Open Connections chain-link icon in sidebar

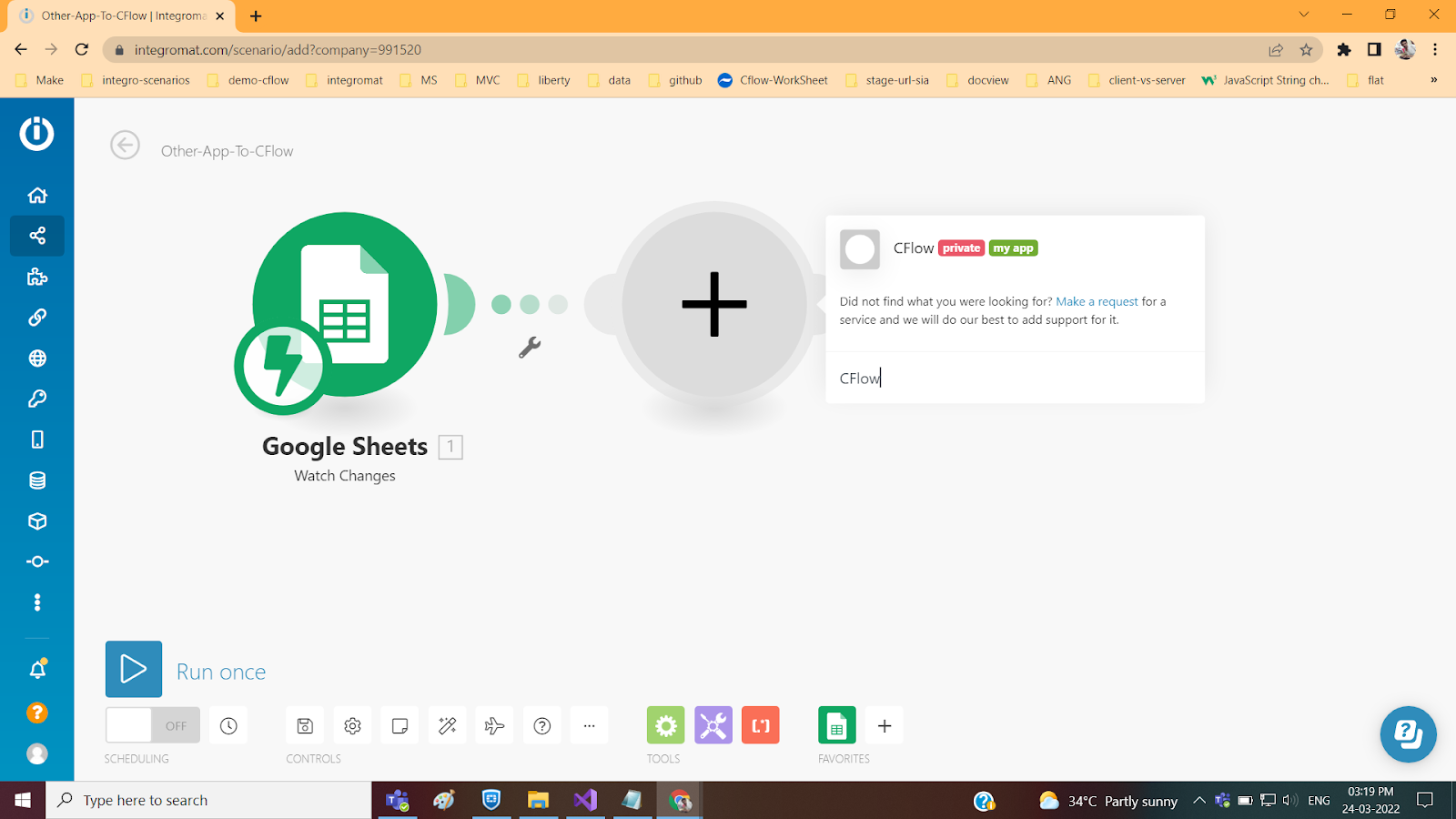[37, 318]
